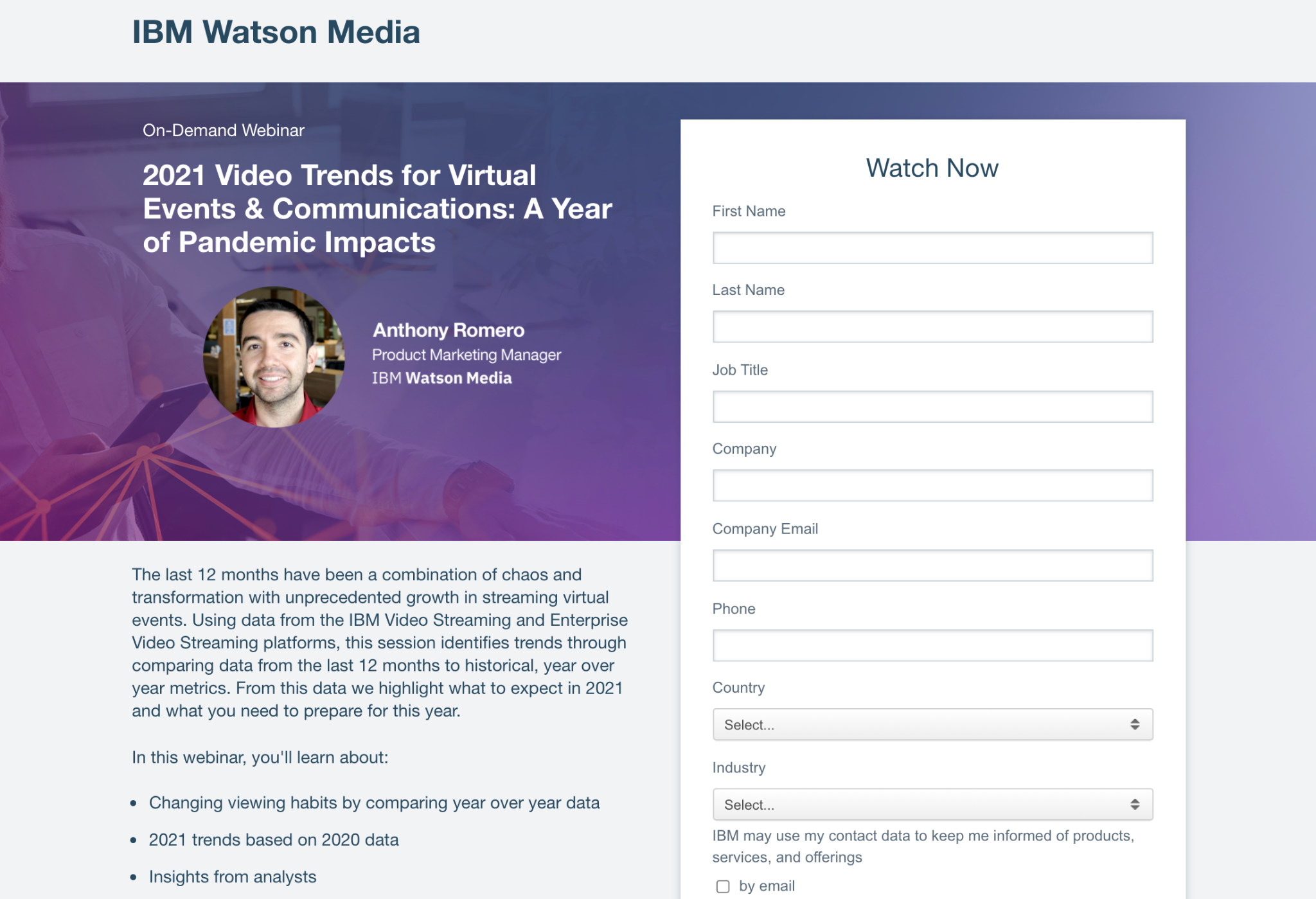Click the Company input field
The image size is (1316, 899).
[x=932, y=486]
